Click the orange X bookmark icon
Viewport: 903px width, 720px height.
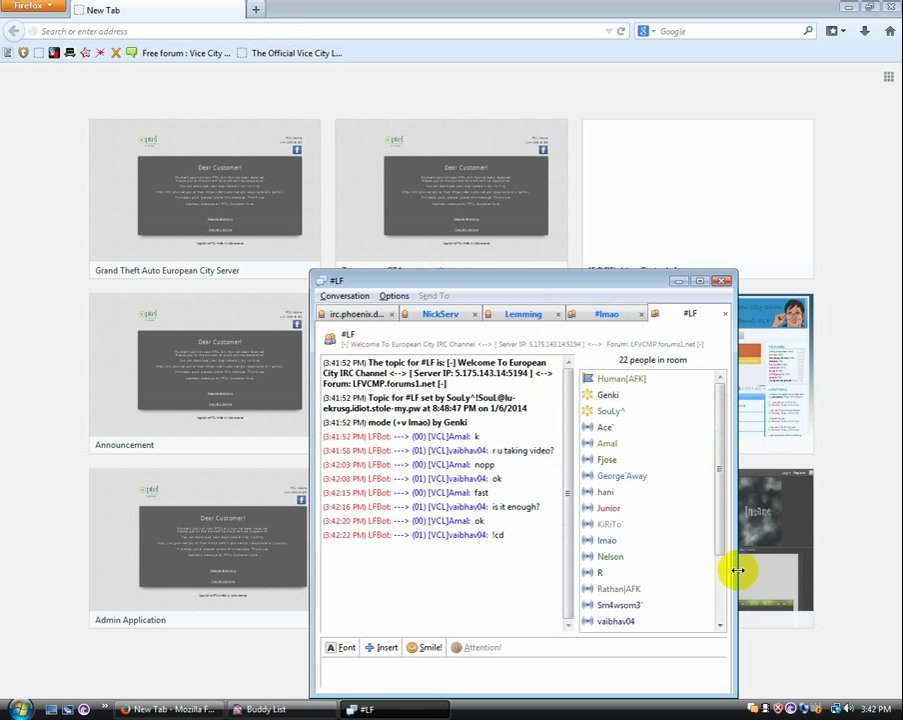pos(116,53)
